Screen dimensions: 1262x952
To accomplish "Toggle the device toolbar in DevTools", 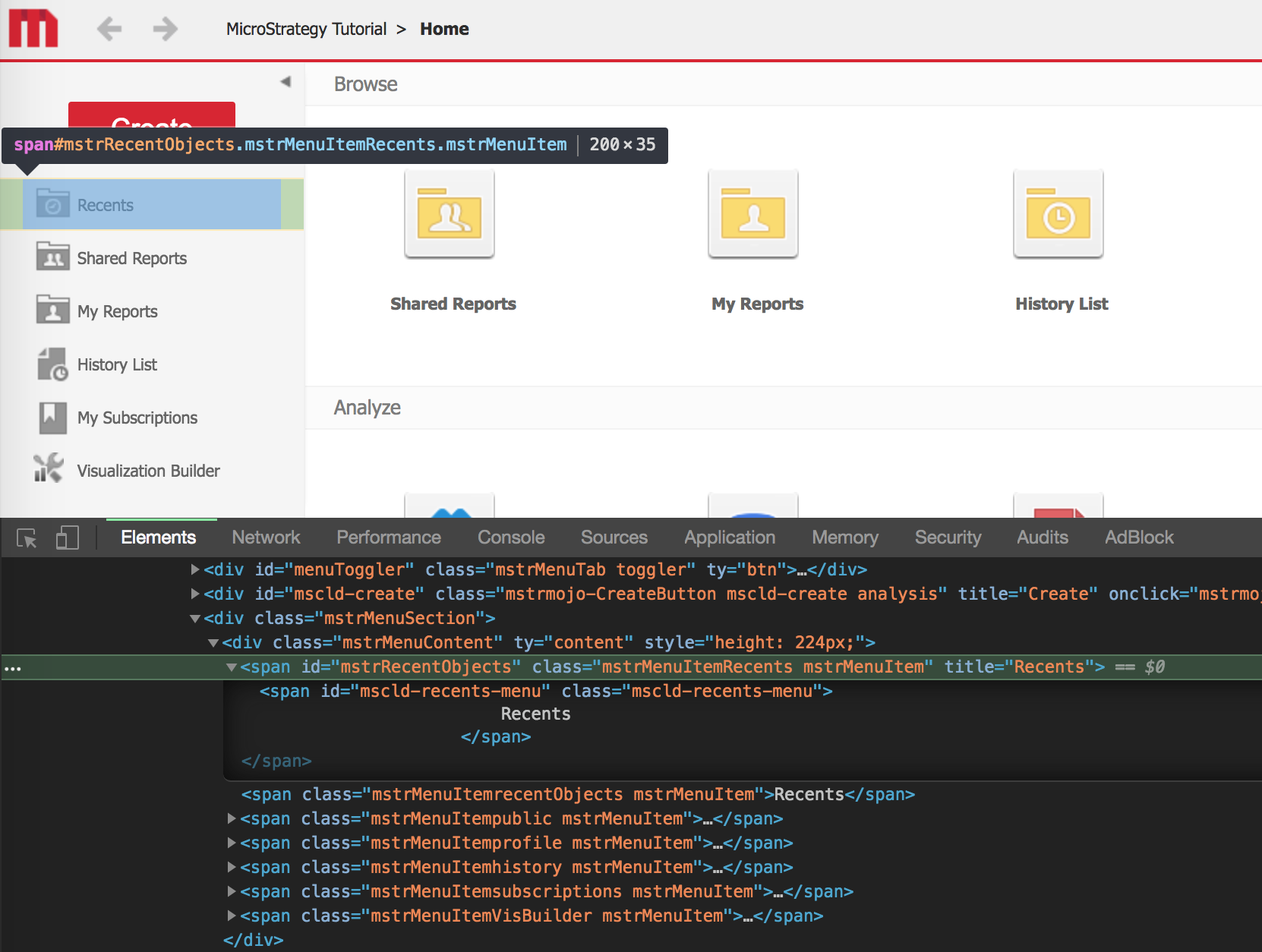I will pos(67,537).
